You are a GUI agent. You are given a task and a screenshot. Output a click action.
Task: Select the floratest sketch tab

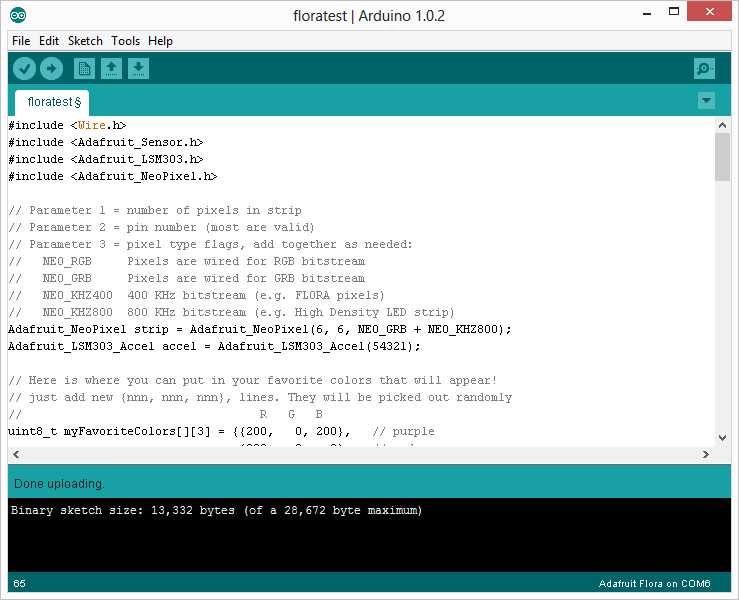point(52,102)
